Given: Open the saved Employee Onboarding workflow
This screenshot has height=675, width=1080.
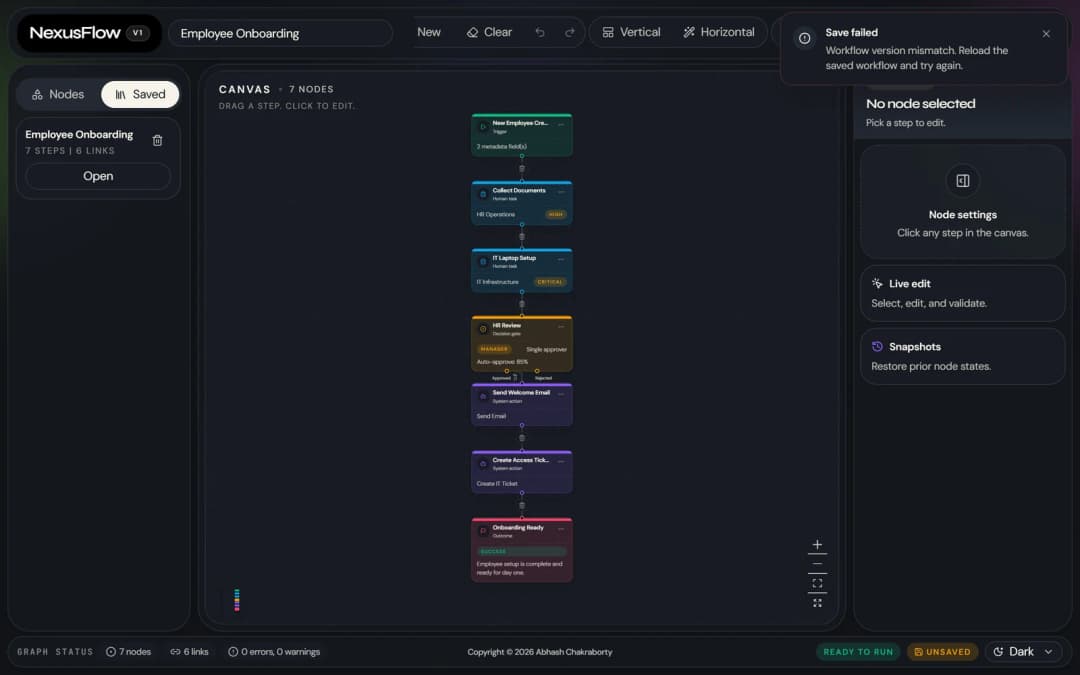Looking at the screenshot, I should (x=98, y=176).
